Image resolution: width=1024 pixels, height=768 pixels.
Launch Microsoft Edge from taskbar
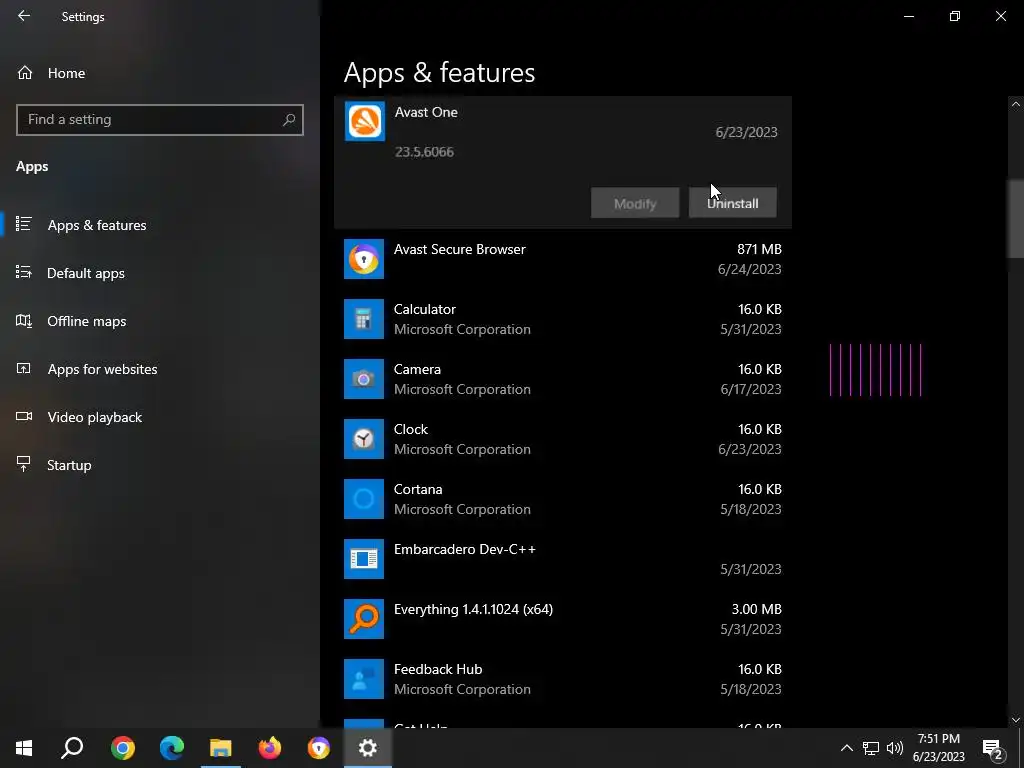point(172,748)
